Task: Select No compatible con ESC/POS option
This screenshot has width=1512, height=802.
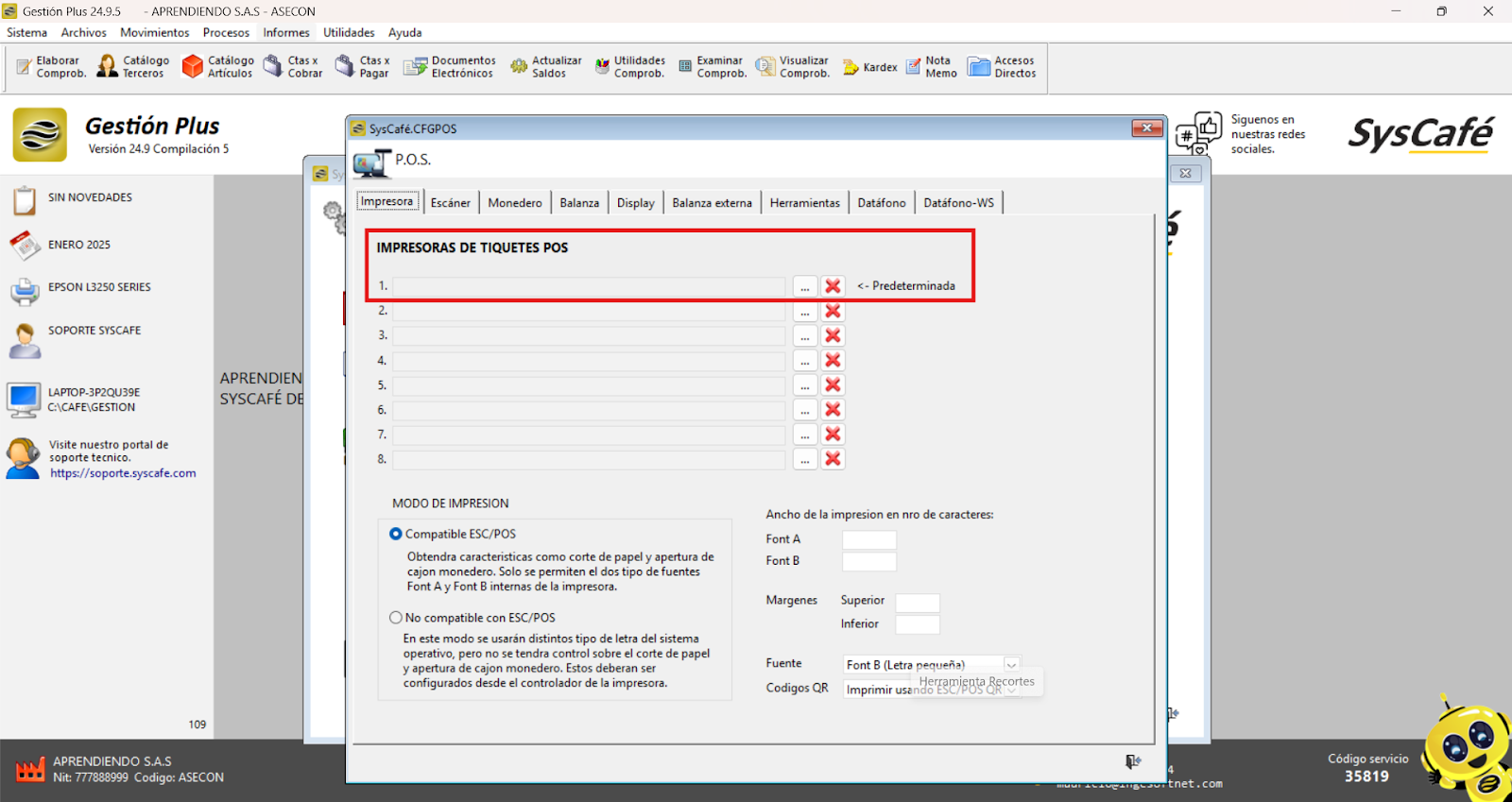Action: [396, 618]
